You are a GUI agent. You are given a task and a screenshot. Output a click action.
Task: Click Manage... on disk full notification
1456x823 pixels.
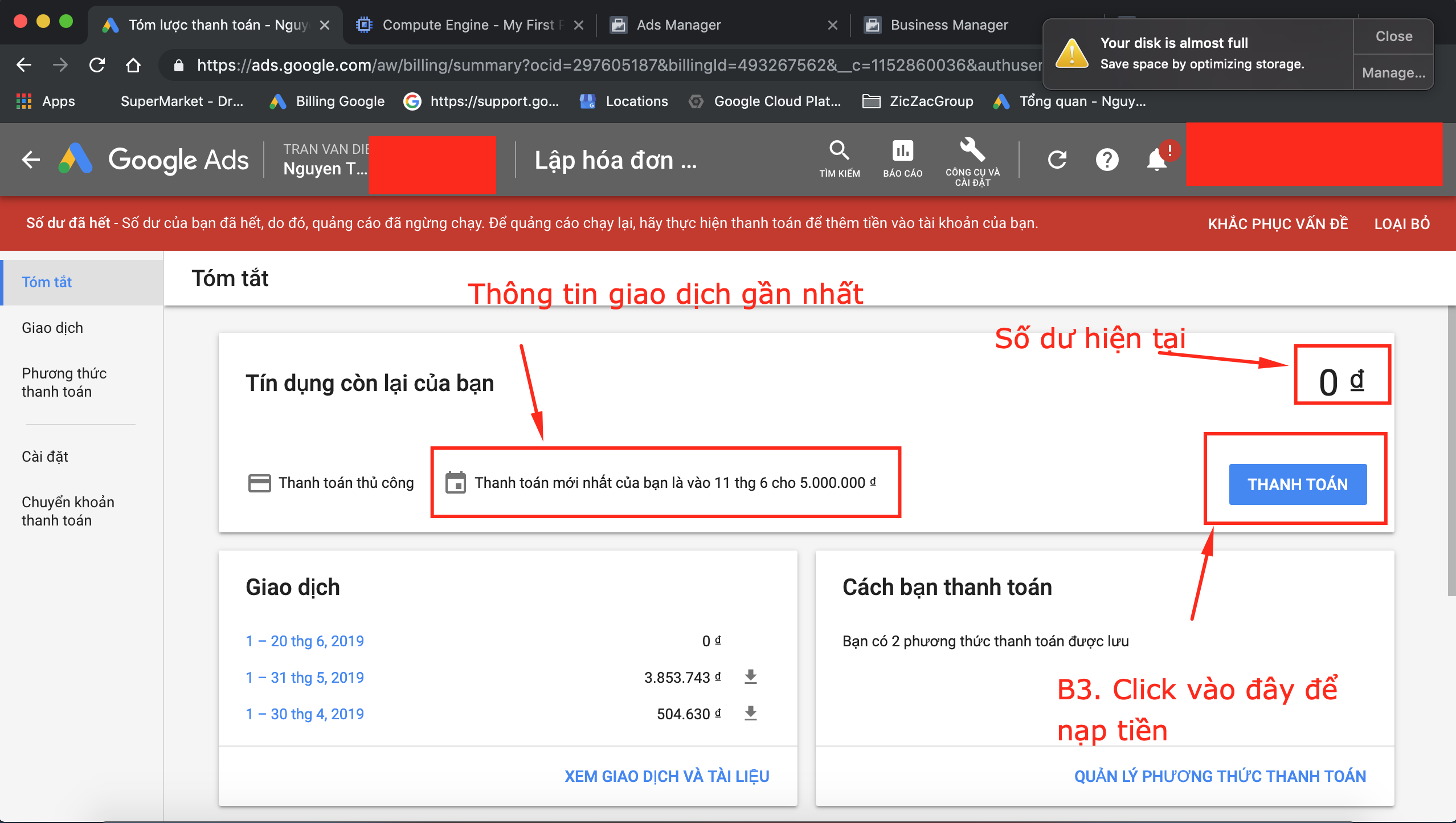tap(1393, 72)
